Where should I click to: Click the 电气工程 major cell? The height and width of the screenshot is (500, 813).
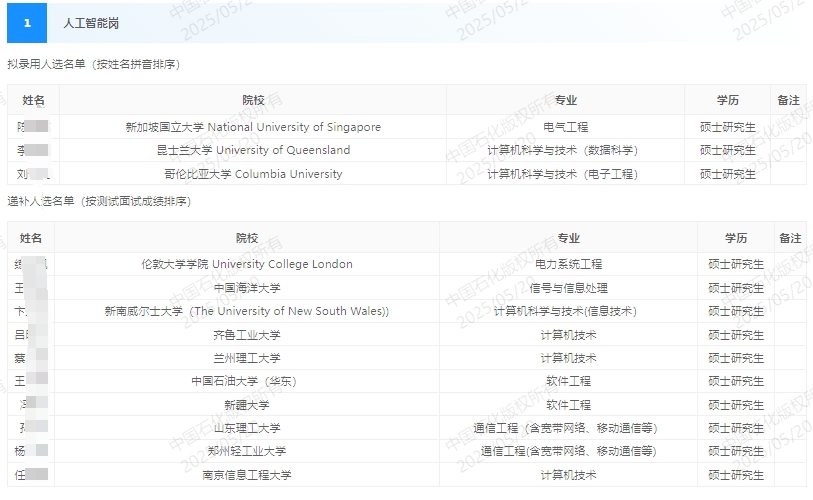click(x=565, y=127)
